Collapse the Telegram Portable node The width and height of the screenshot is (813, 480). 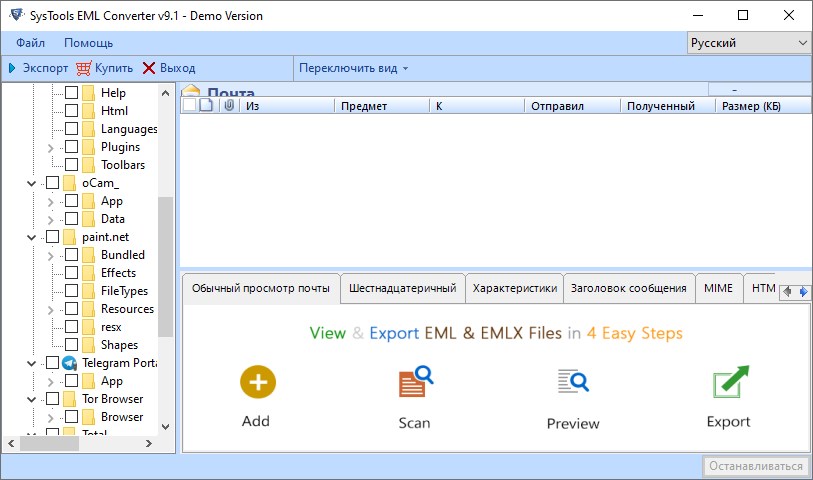[32, 363]
